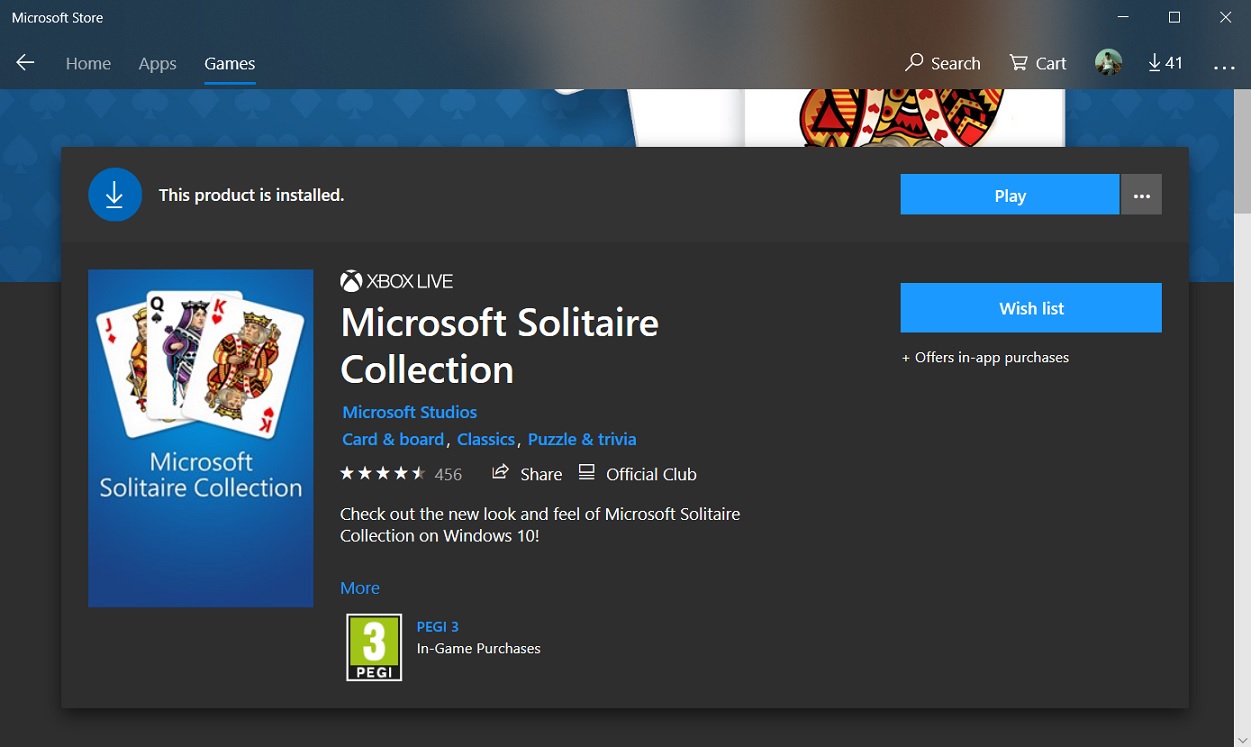
Task: Open more options next to Play button
Action: [x=1141, y=194]
